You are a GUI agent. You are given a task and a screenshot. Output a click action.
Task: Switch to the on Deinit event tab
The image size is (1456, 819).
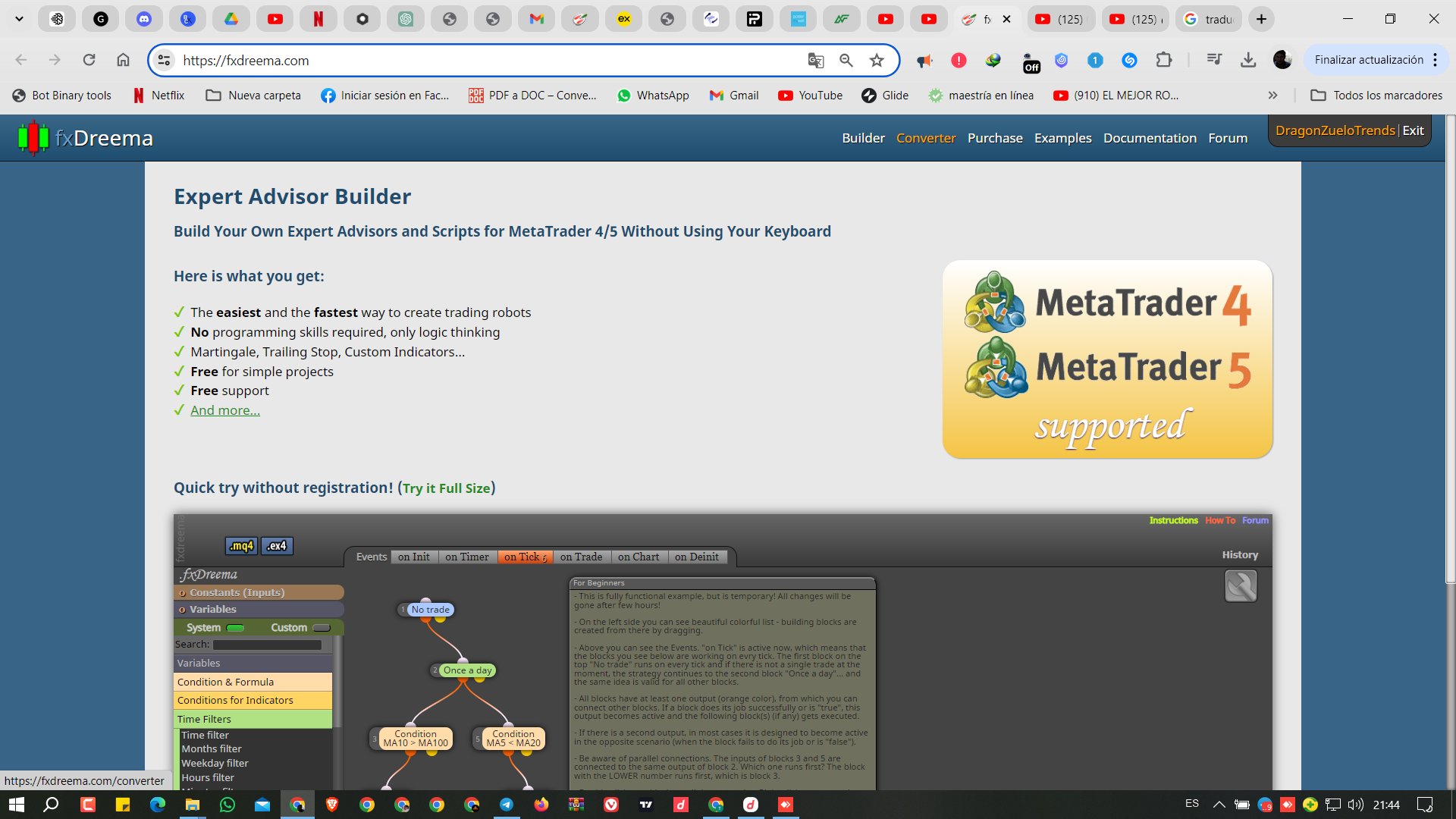[x=697, y=557]
